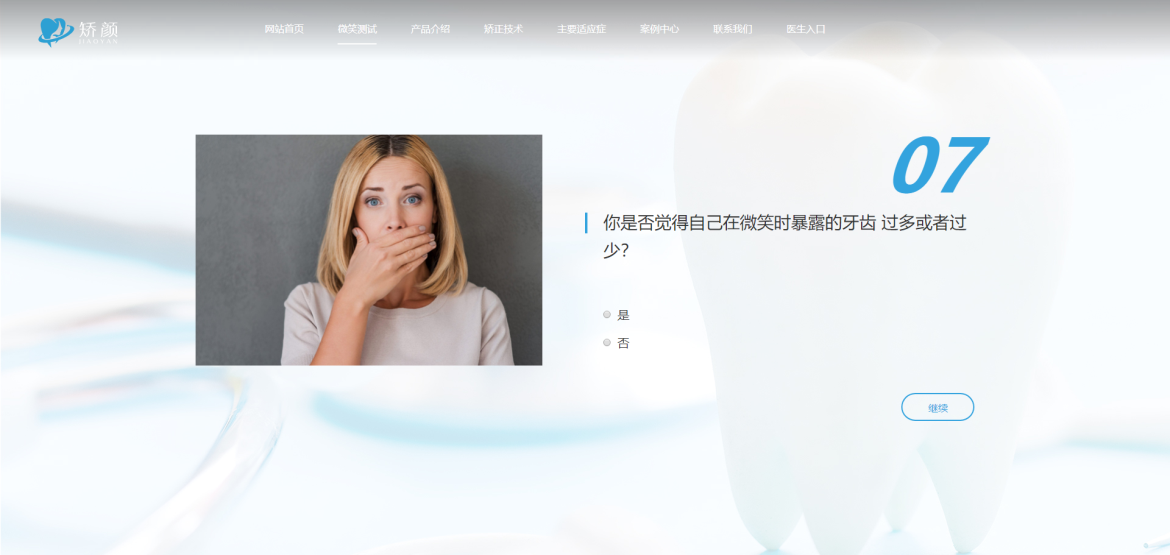Image resolution: width=1170 pixels, height=555 pixels.
Task: Select the 否 radio button
Action: (x=607, y=342)
